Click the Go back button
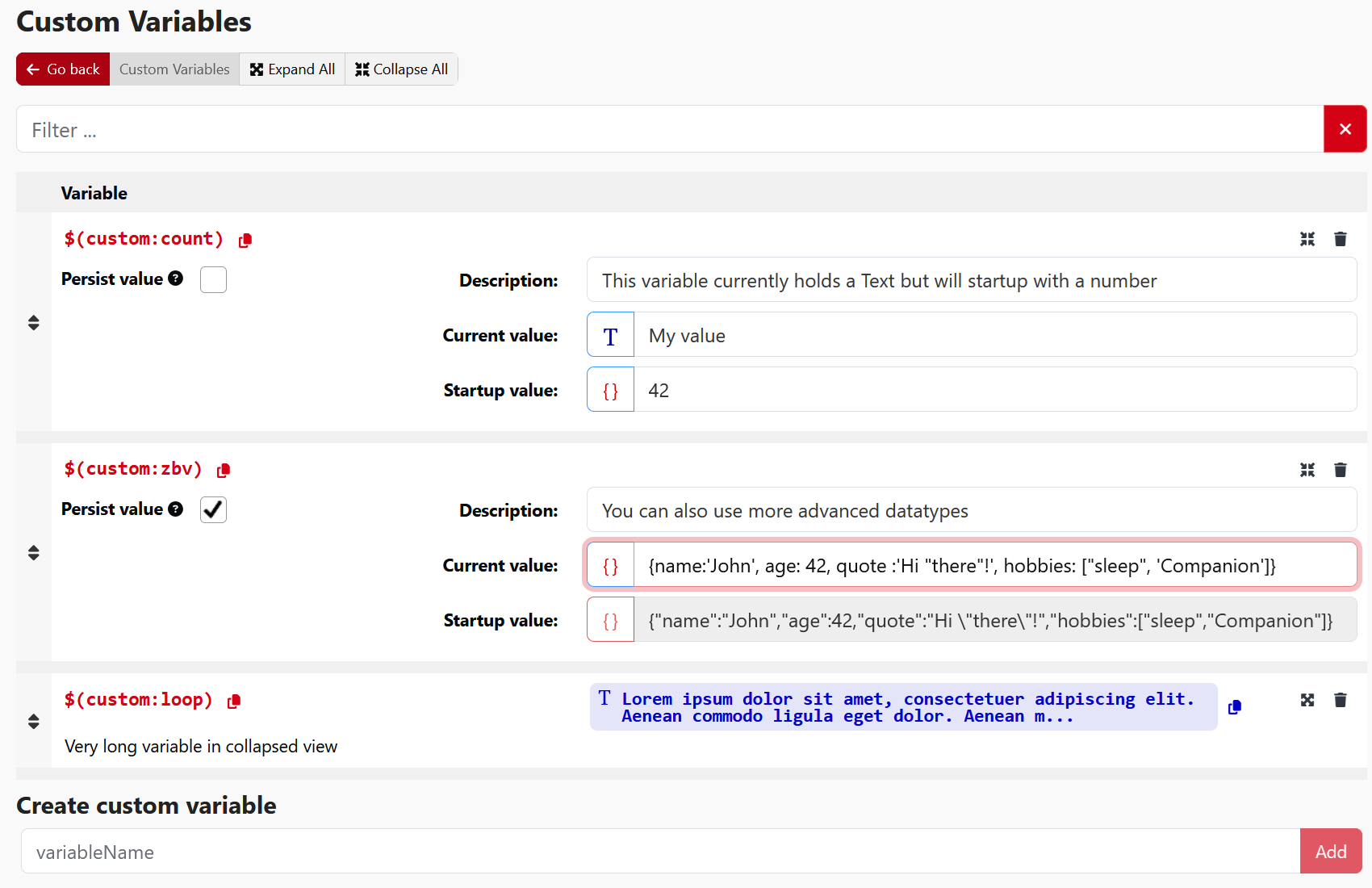 tap(62, 69)
